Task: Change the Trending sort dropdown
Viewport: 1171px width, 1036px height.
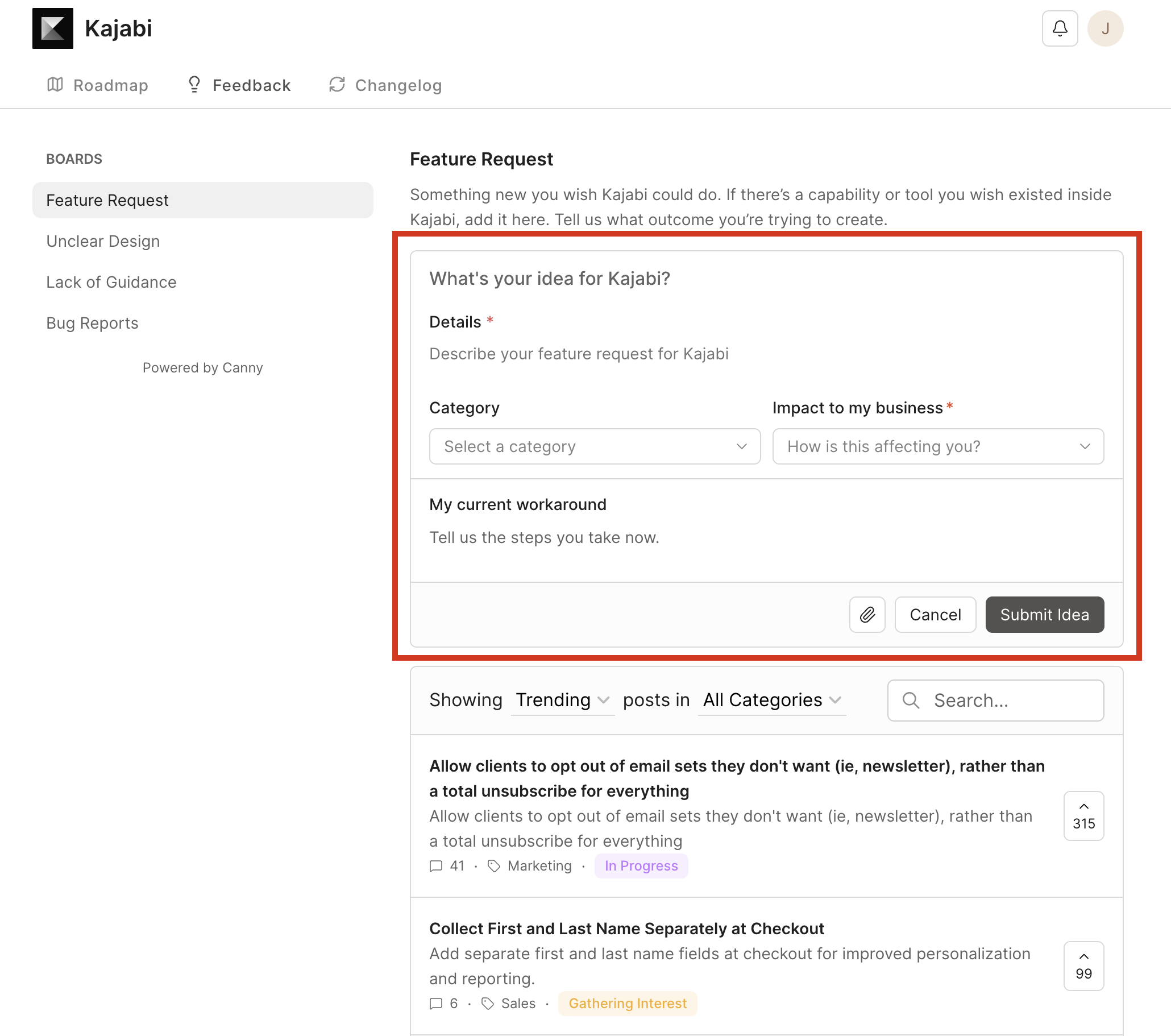Action: (x=563, y=700)
